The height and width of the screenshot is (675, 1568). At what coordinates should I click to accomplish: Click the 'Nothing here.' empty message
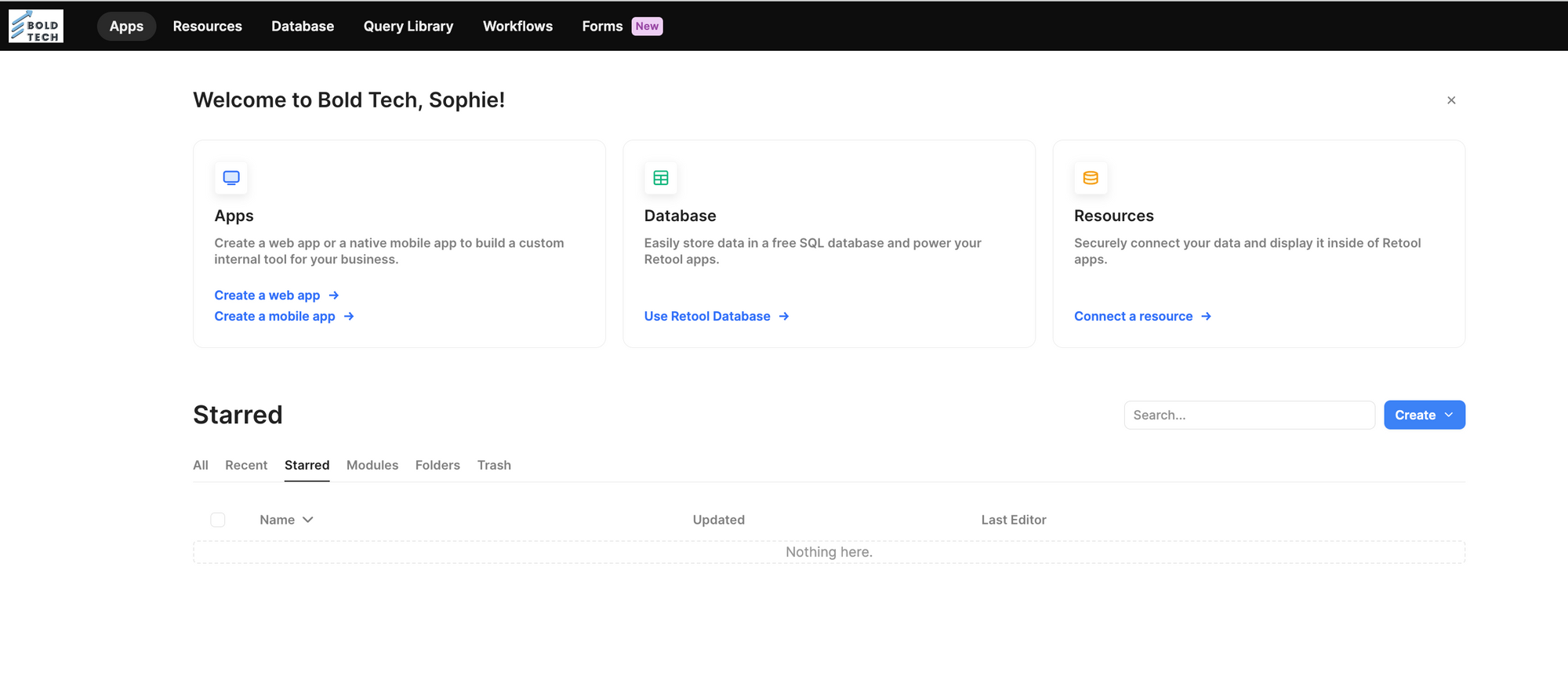pyautogui.click(x=829, y=552)
